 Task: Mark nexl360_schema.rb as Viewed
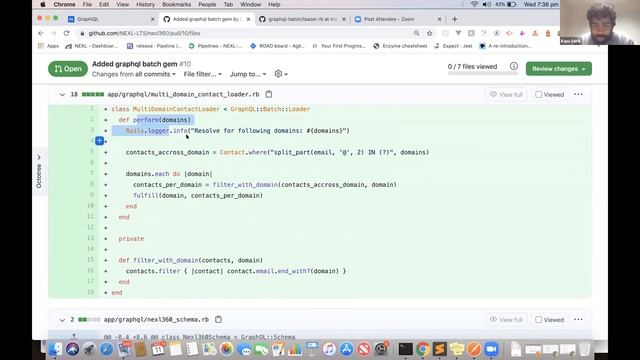pos(538,320)
